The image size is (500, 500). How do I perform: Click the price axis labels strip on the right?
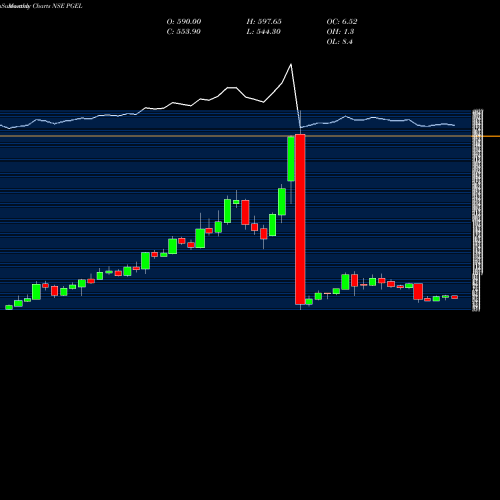pos(477,210)
